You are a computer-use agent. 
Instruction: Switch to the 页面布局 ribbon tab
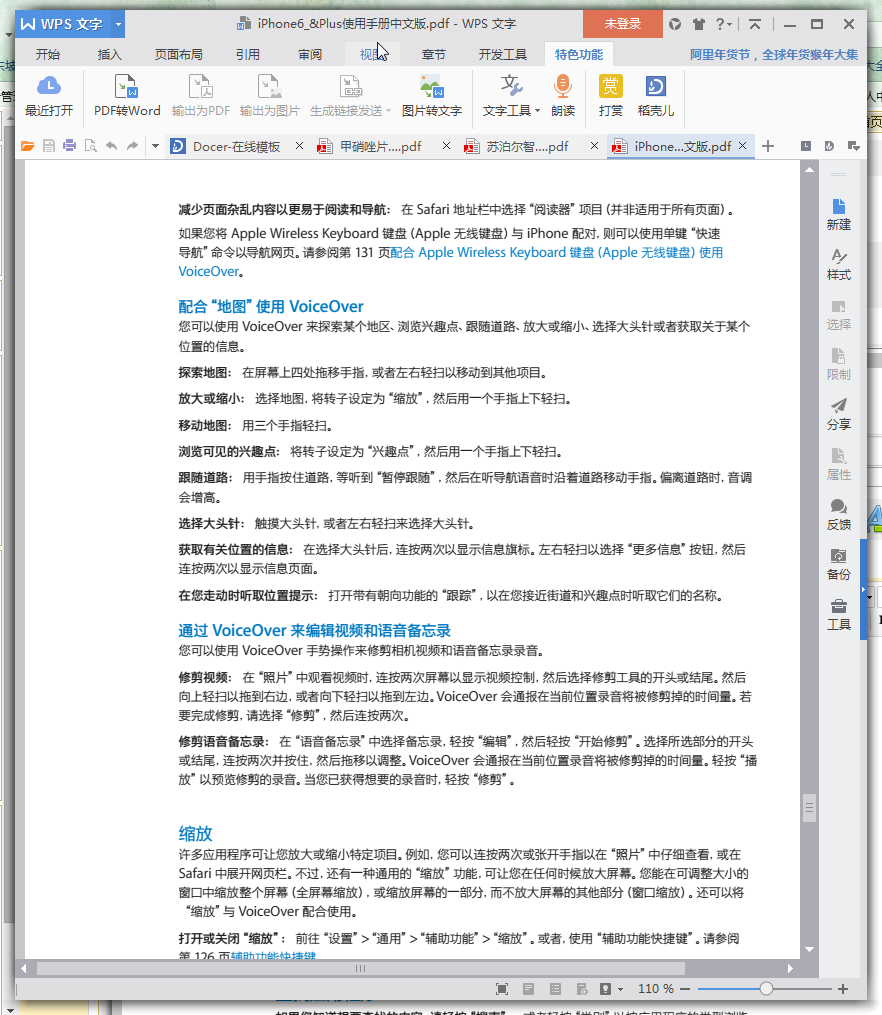click(178, 55)
